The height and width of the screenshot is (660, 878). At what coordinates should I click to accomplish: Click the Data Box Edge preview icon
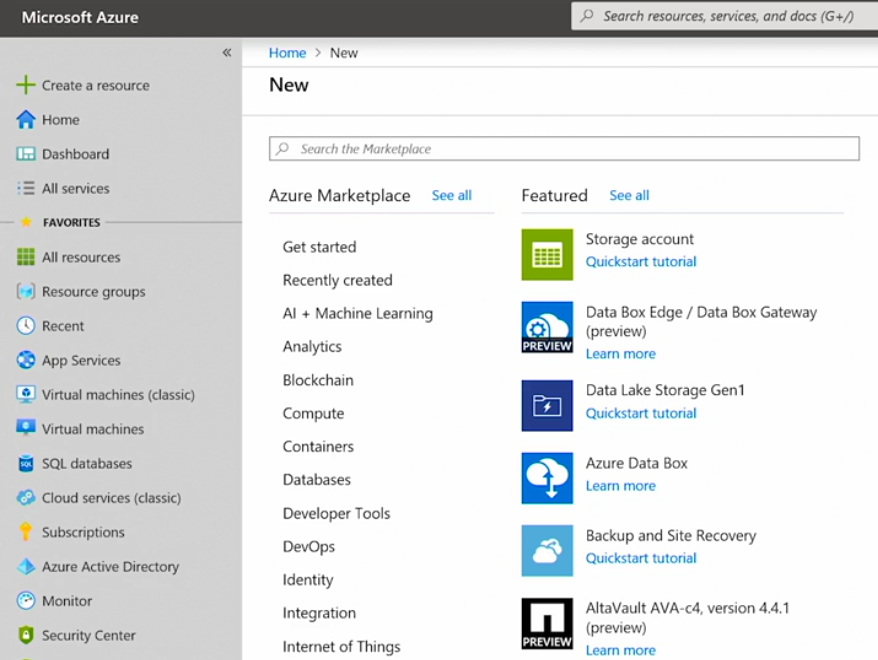547,327
